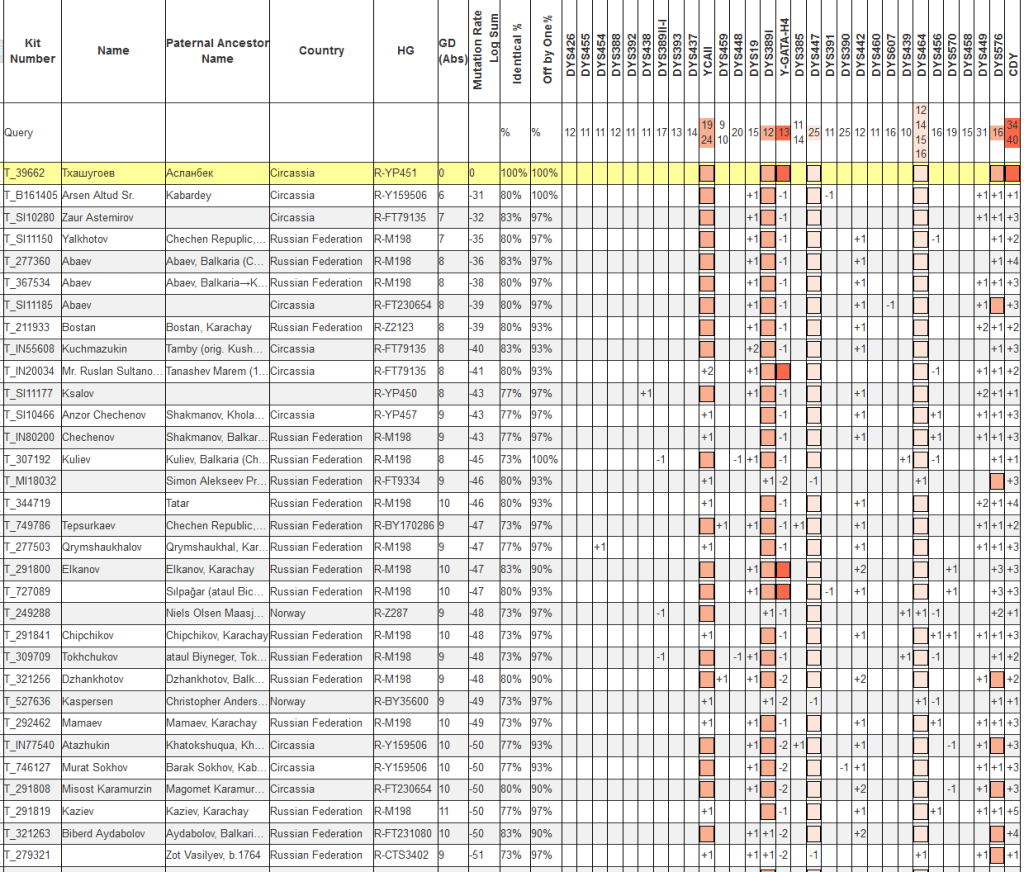Screen dimensions: 1024x872
Task: Select the Kabardey paternal ancestor cell
Action: click(x=189, y=195)
